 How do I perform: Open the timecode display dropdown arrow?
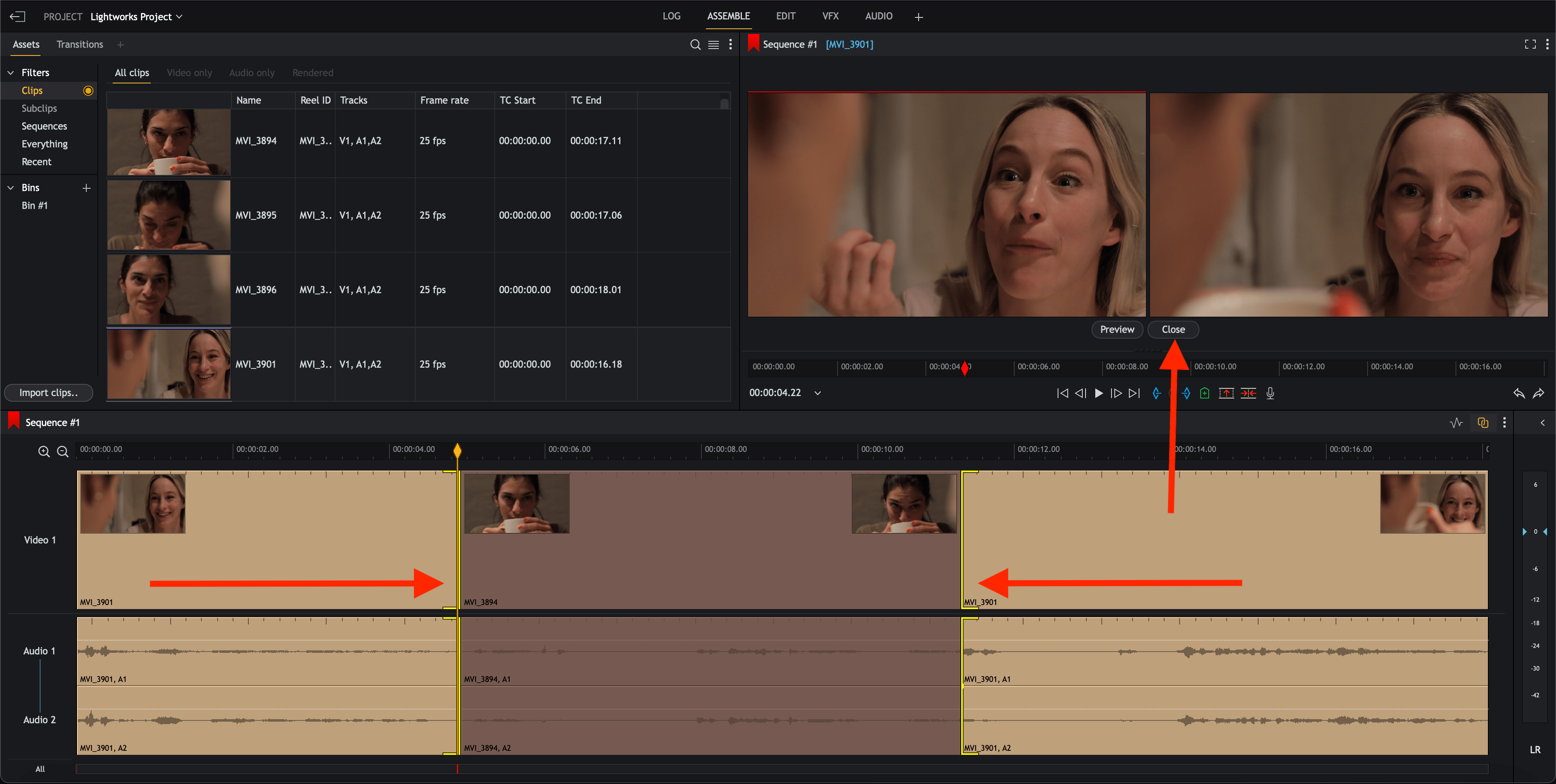(x=817, y=393)
